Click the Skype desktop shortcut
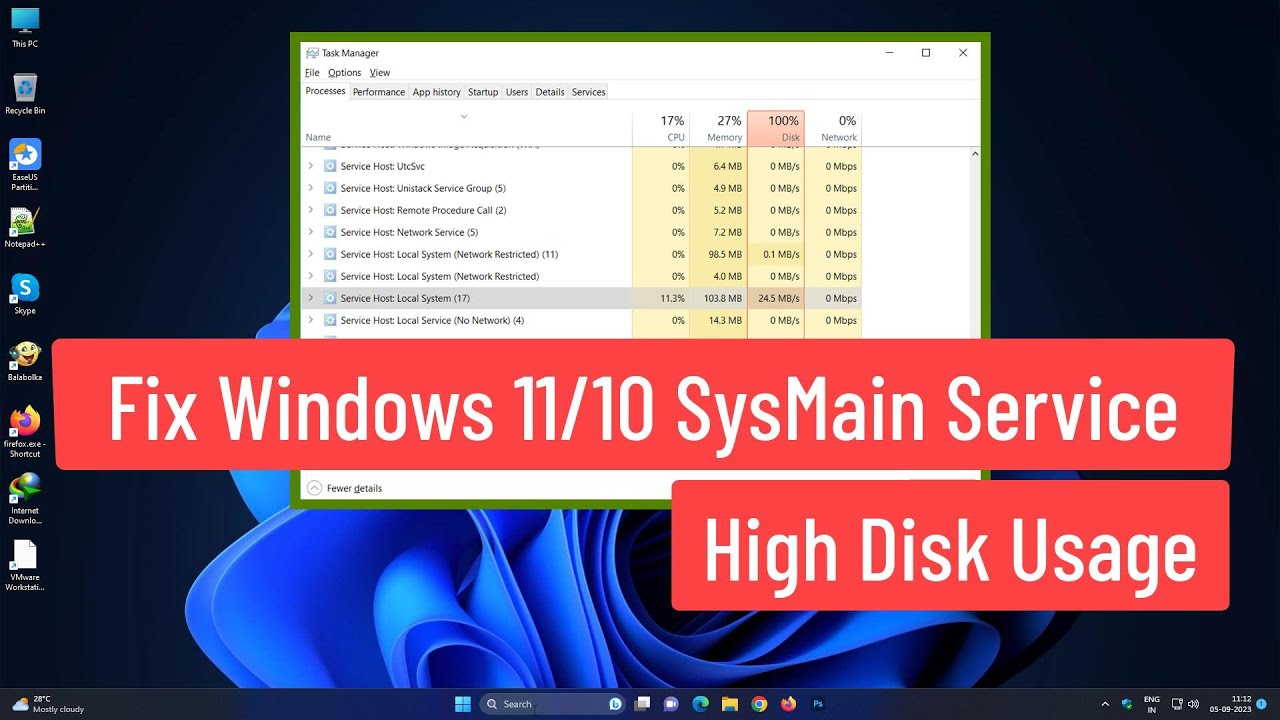This screenshot has width=1280, height=720. tap(25, 295)
